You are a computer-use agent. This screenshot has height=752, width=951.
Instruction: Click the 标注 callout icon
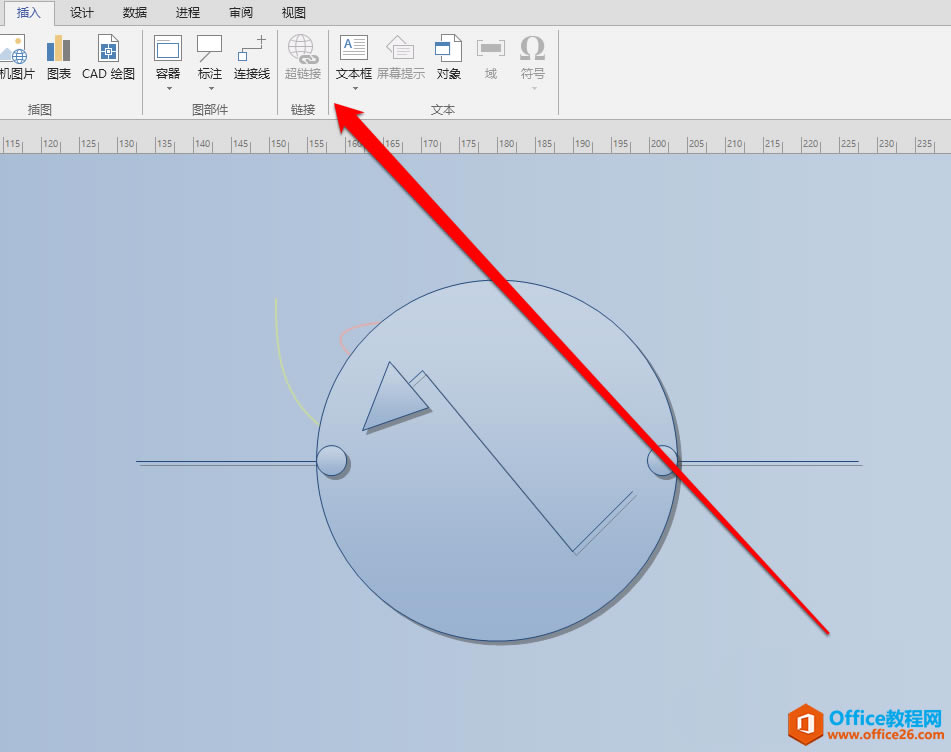pos(210,49)
